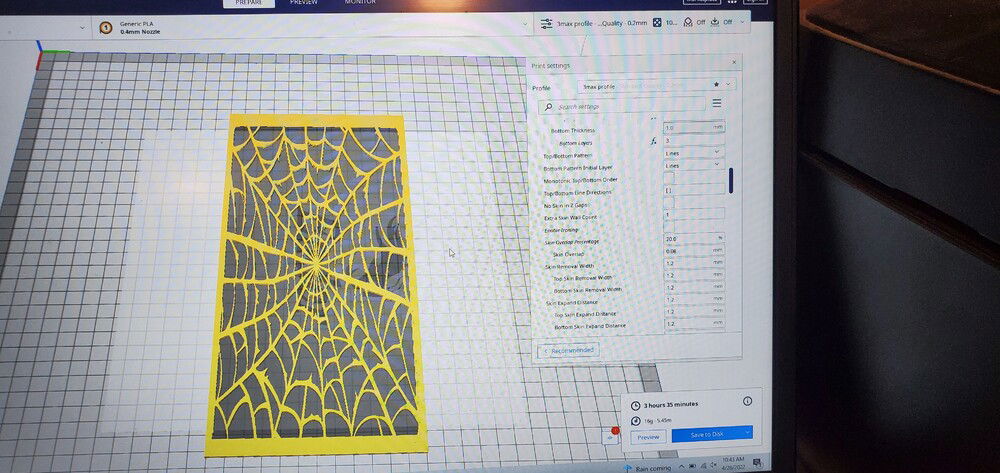Click the Preview button in the action panel
Screen dimensions: 1000x473
click(649, 437)
